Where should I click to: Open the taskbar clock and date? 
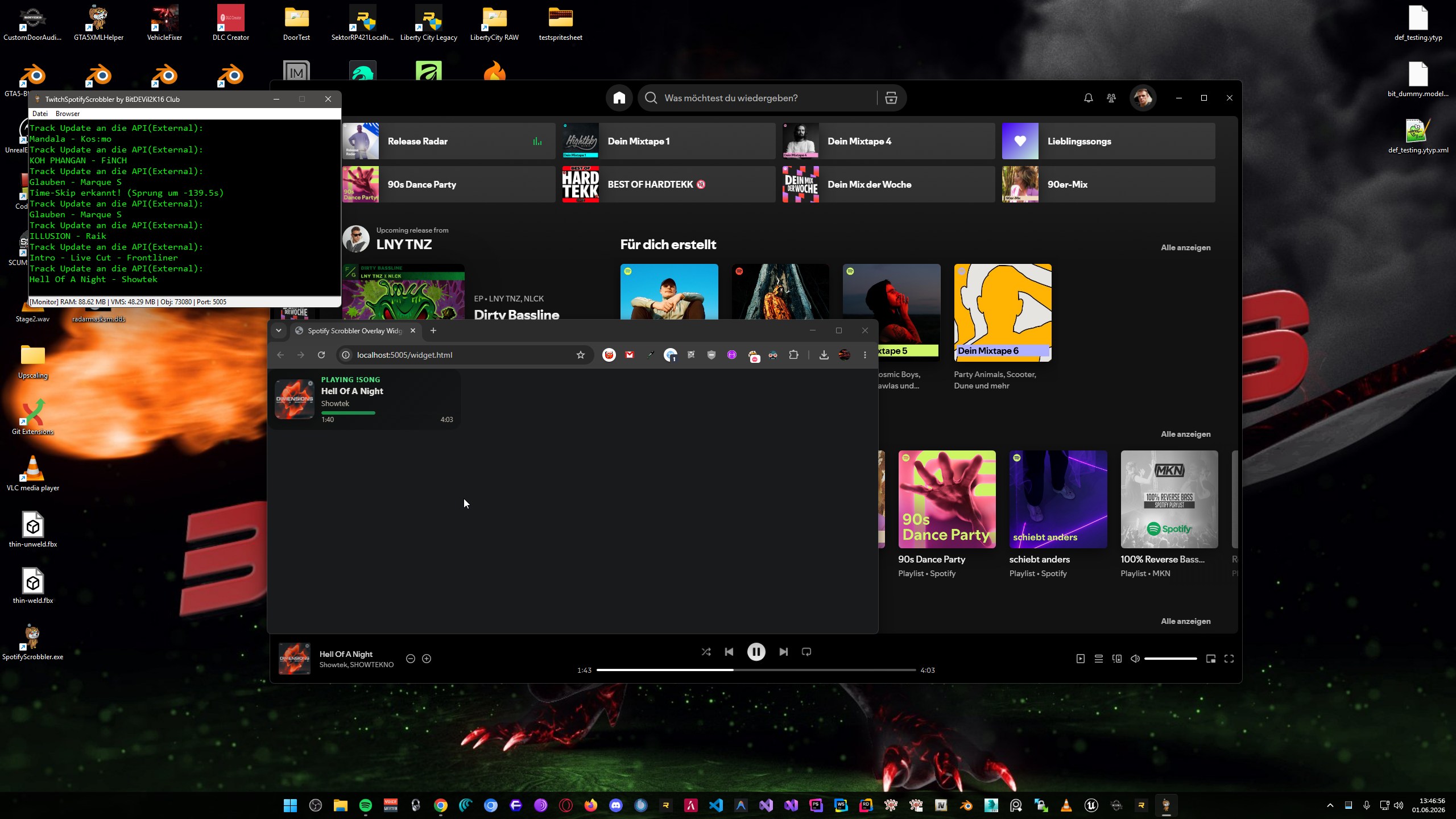(x=1428, y=805)
